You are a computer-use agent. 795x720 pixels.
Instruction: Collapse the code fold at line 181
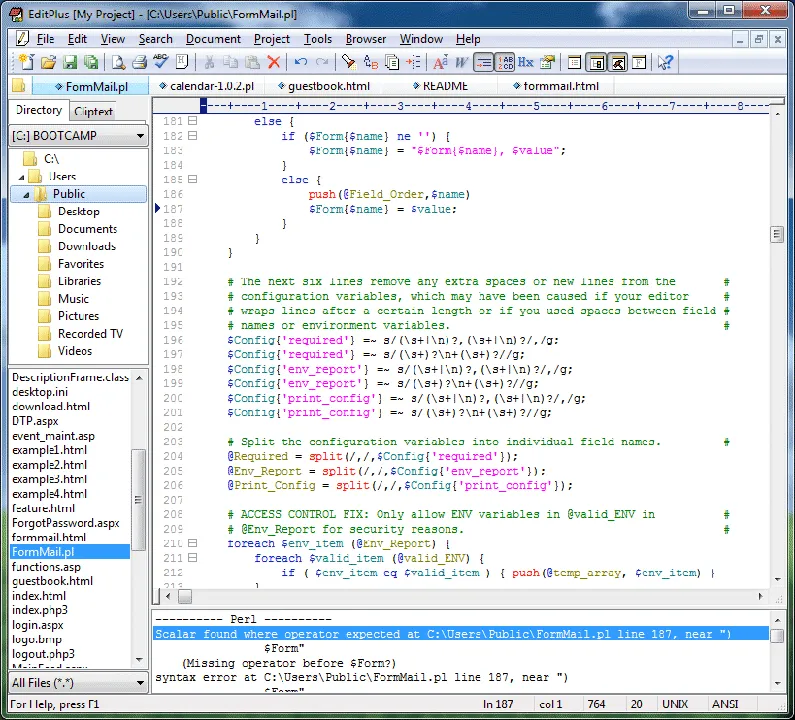pyautogui.click(x=192, y=121)
